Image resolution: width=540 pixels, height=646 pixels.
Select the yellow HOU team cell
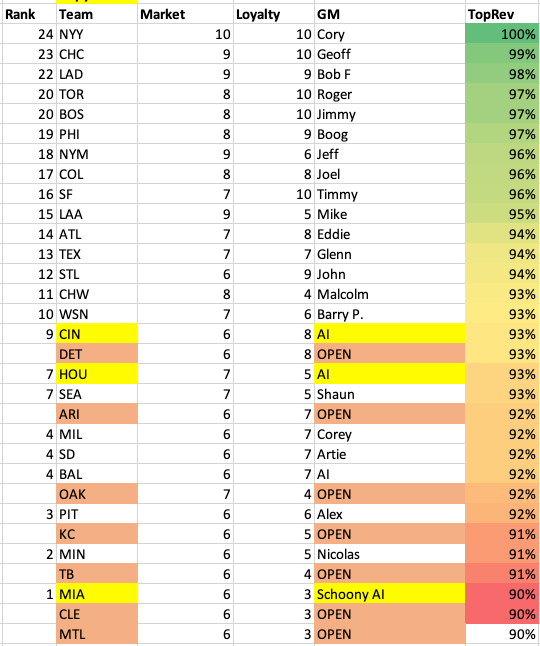pyautogui.click(x=97, y=374)
